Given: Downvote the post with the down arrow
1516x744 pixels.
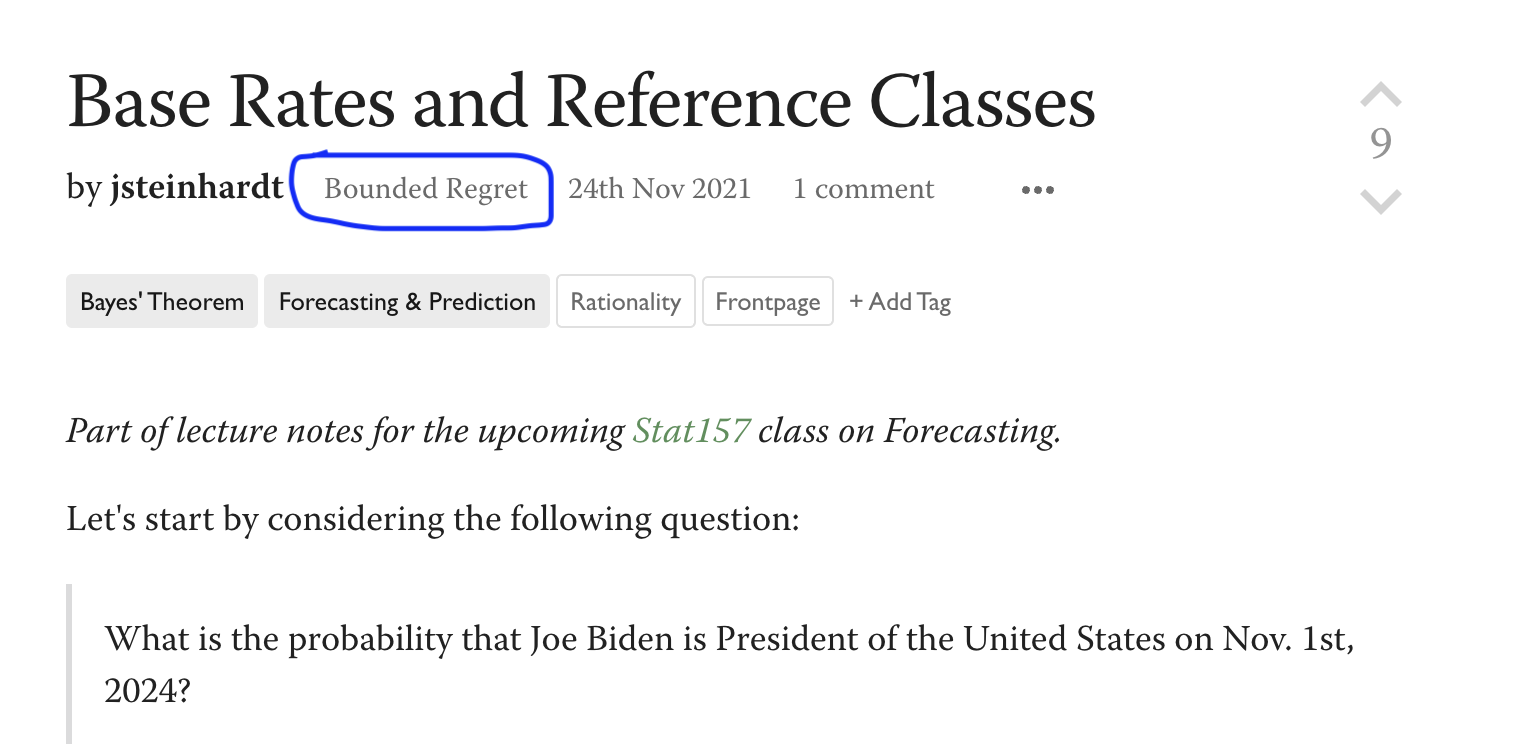Looking at the screenshot, I should point(1381,202).
